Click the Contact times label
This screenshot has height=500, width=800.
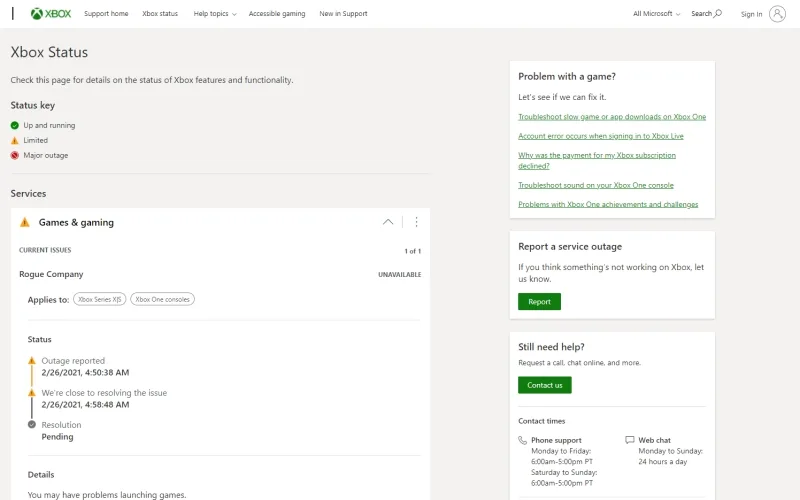pyautogui.click(x=541, y=421)
